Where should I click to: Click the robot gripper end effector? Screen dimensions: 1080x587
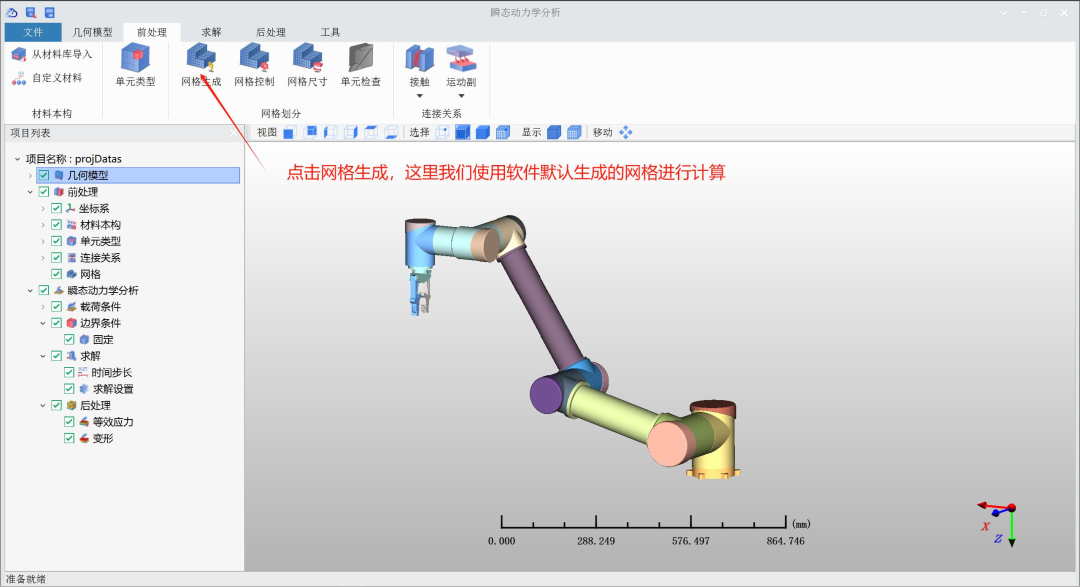(419, 293)
